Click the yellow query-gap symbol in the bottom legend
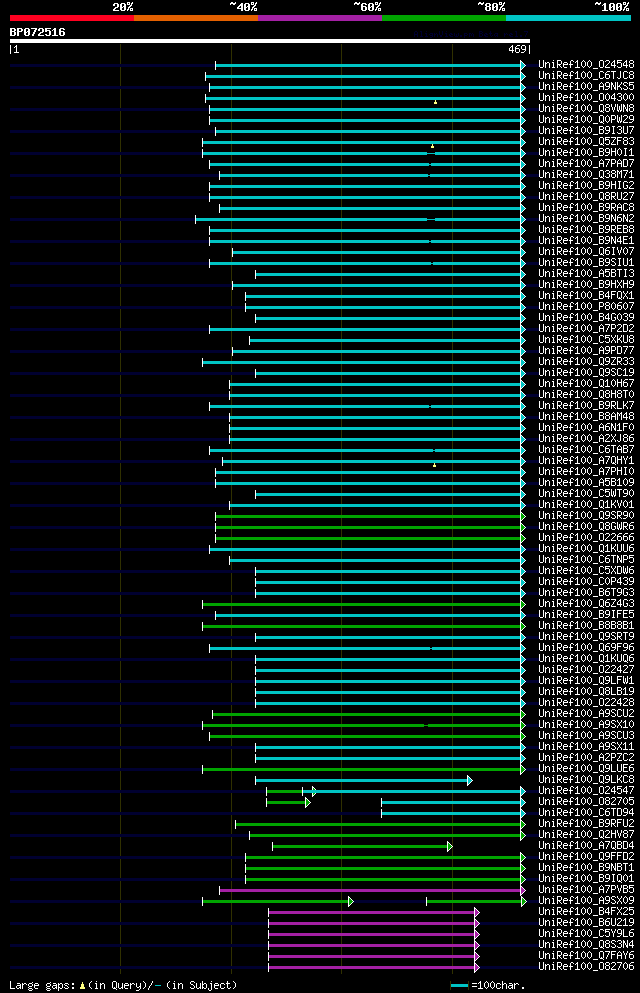This screenshot has height=993, width=640. point(82,986)
